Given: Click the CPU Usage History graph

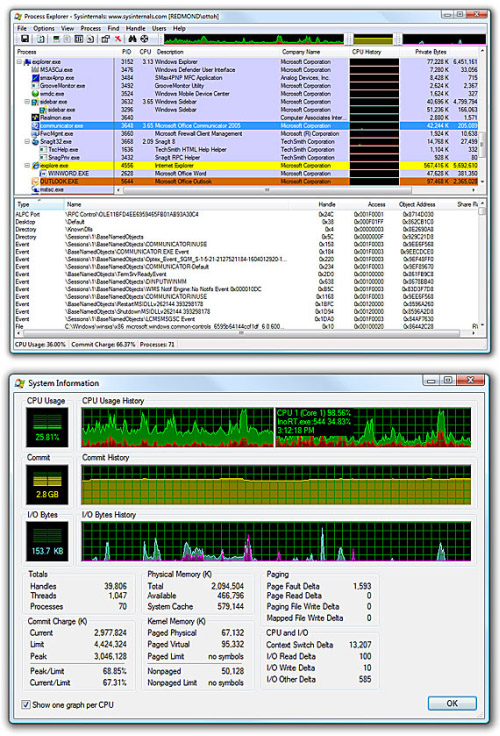Looking at the screenshot, I should coord(276,427).
